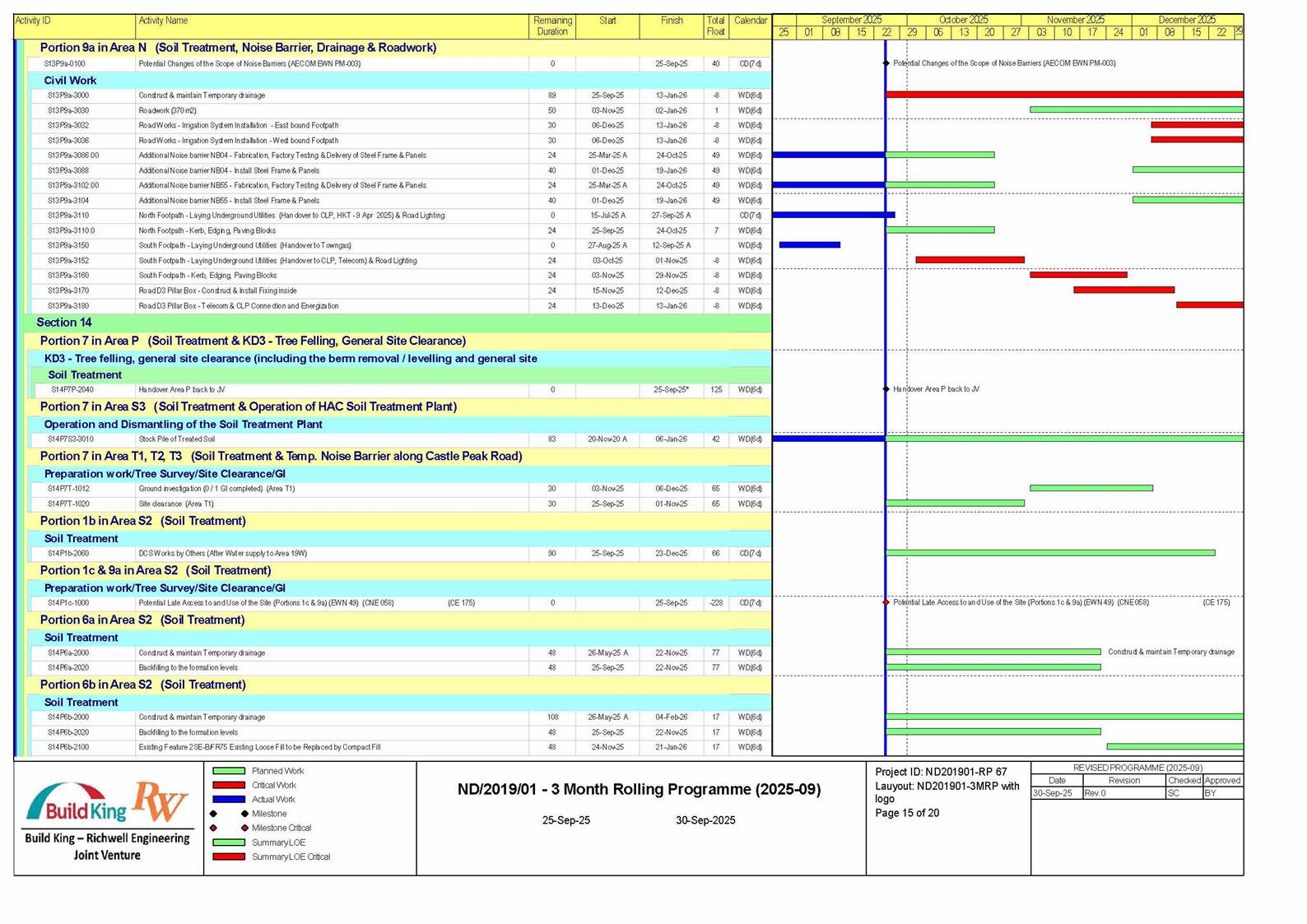Click the SummaryLOE Critical legend bar

[x=229, y=857]
